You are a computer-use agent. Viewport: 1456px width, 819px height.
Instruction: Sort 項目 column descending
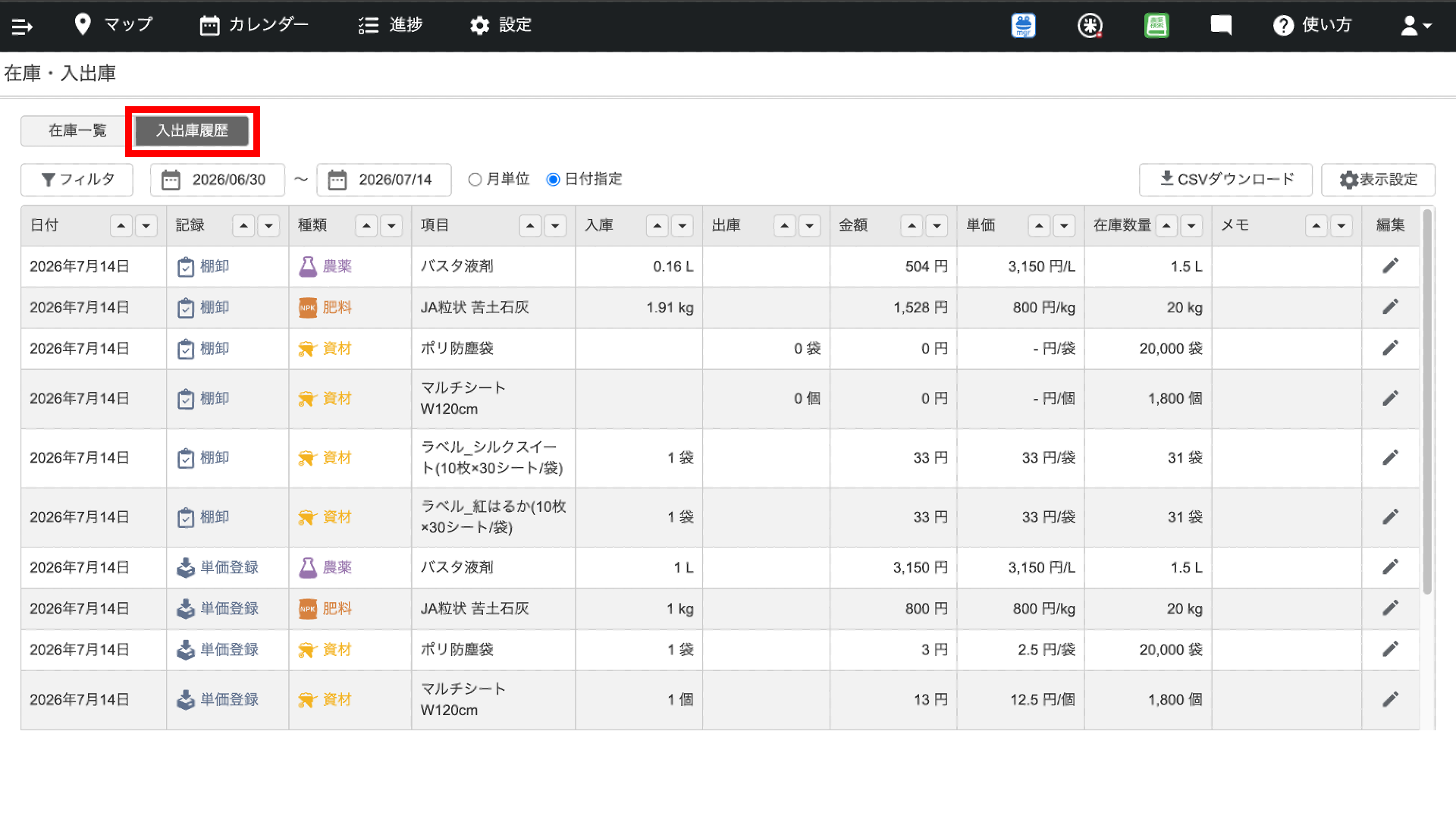point(555,226)
